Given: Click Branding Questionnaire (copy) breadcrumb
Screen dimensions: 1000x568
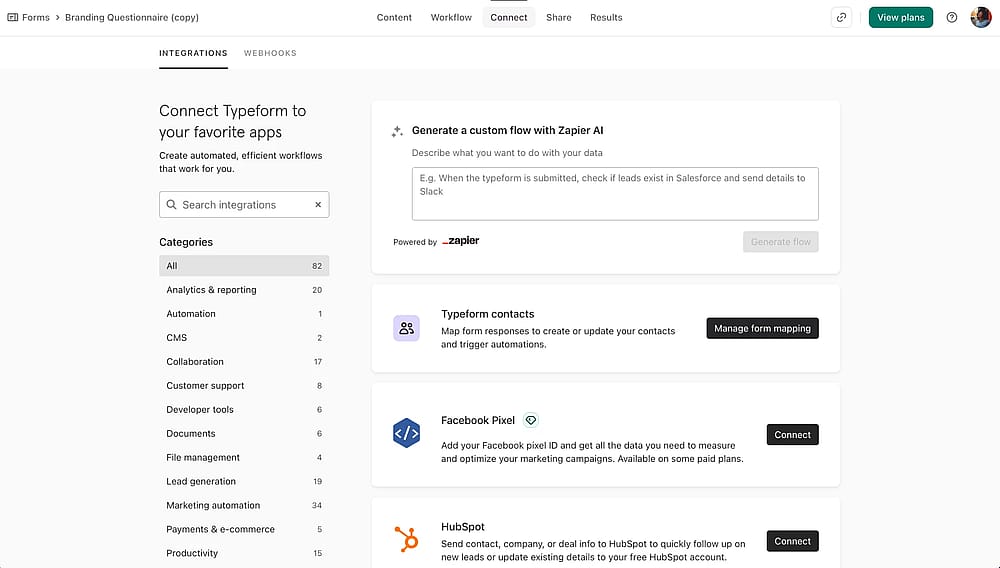Looking at the screenshot, I should click(132, 17).
